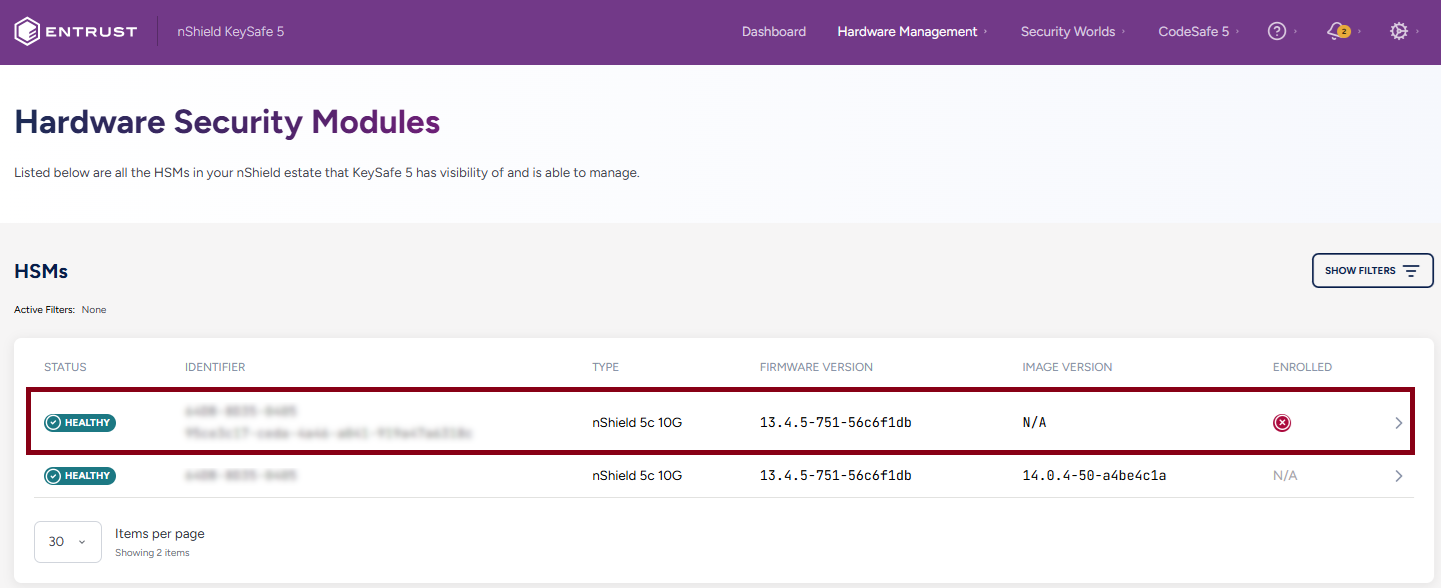Click the STATUS column header
This screenshot has width=1441, height=588.
point(65,367)
